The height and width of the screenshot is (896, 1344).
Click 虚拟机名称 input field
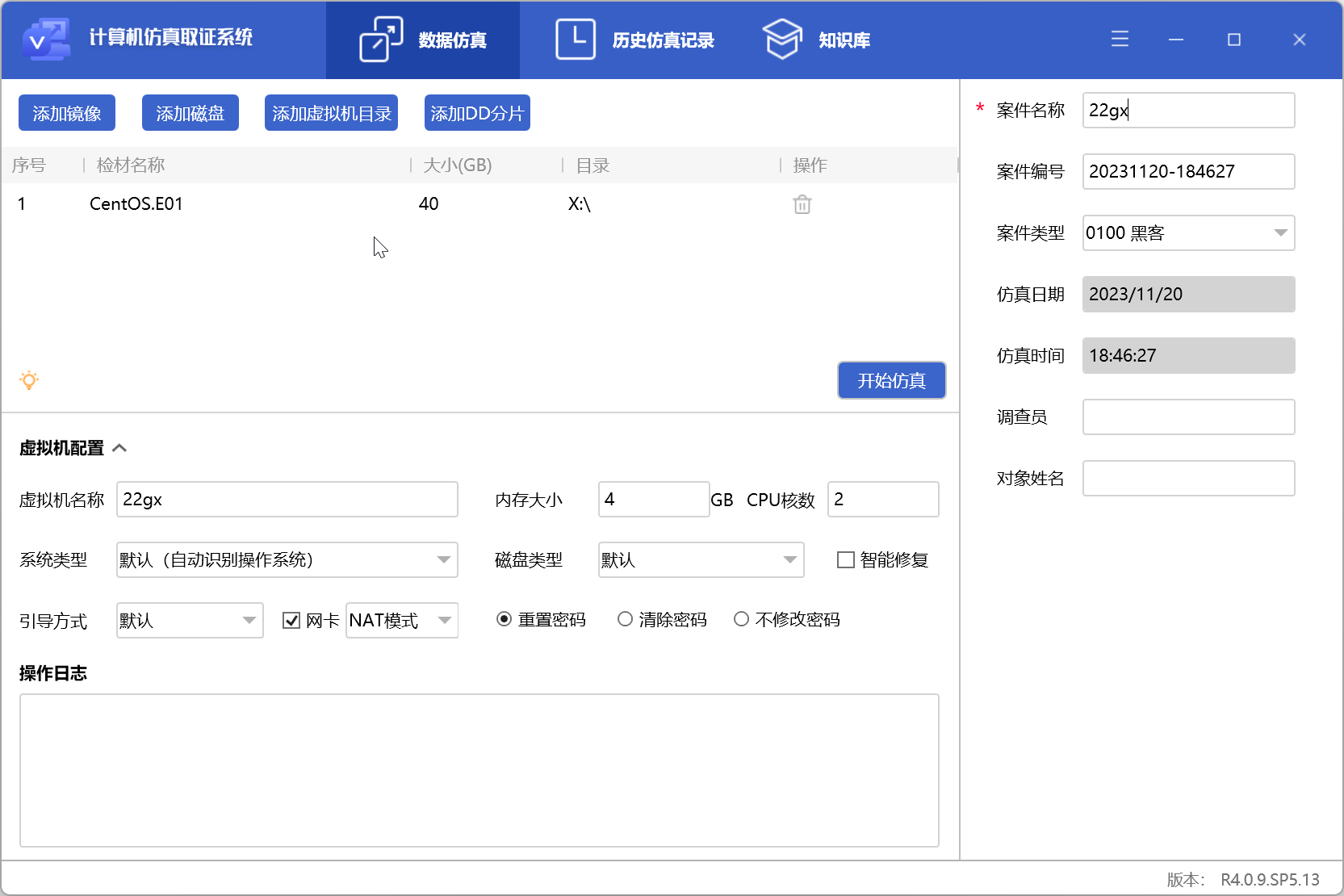[x=287, y=499]
